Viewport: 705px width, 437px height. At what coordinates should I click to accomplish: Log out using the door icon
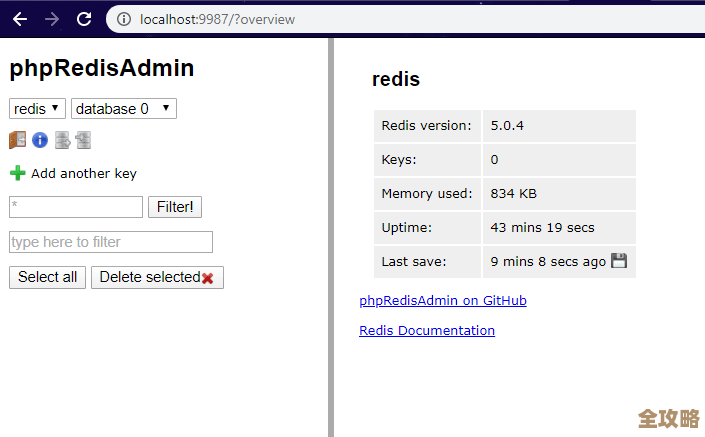(x=18, y=140)
